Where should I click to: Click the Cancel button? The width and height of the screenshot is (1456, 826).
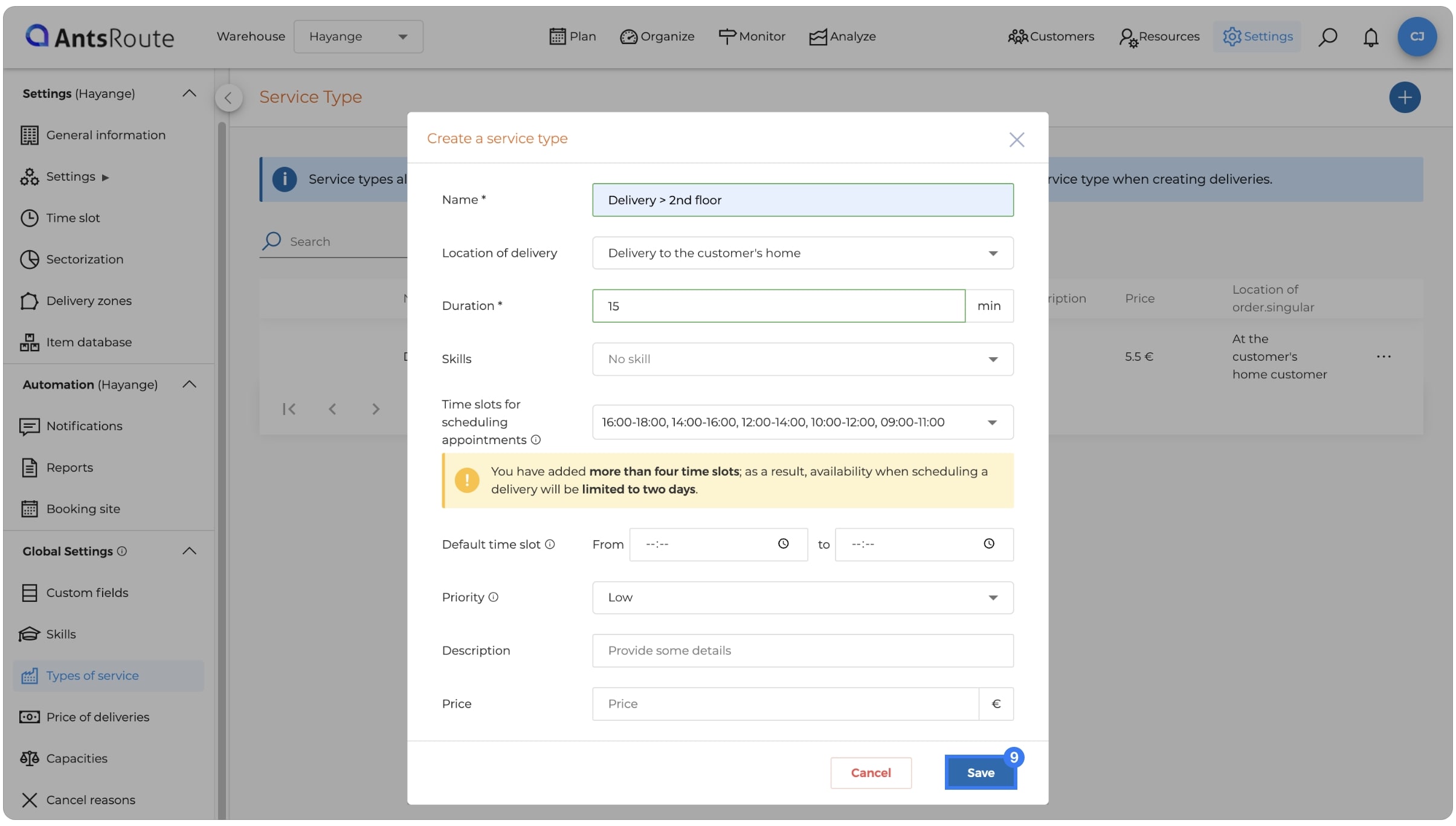870,773
